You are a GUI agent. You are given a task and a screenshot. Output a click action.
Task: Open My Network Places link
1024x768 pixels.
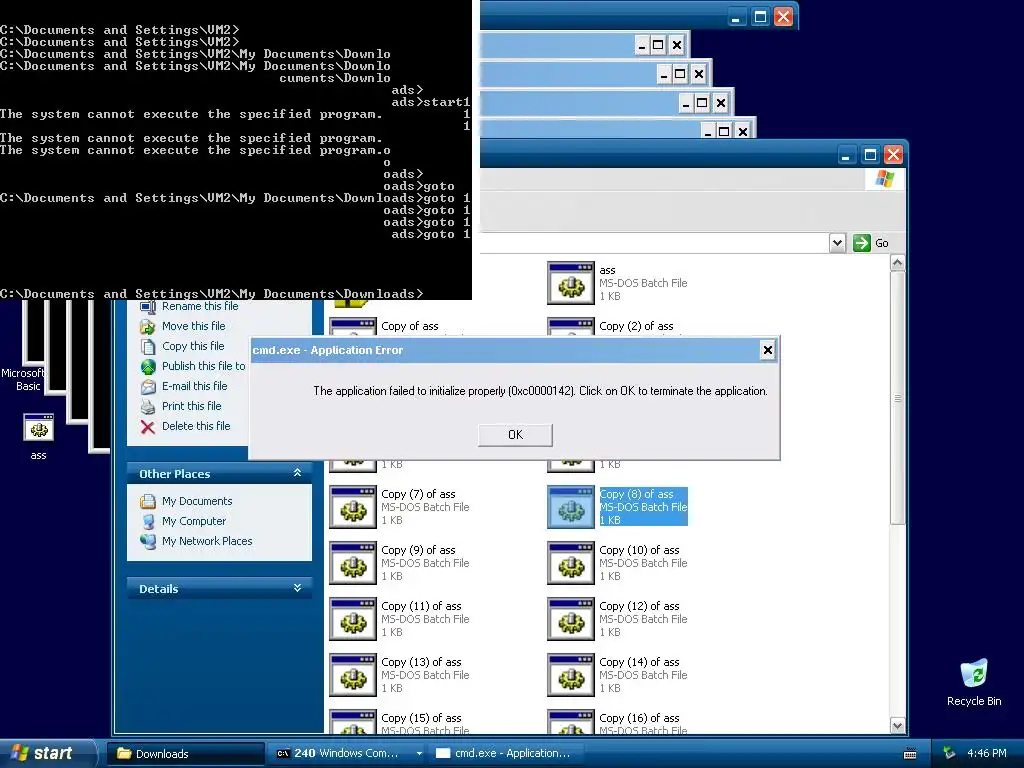coord(207,541)
